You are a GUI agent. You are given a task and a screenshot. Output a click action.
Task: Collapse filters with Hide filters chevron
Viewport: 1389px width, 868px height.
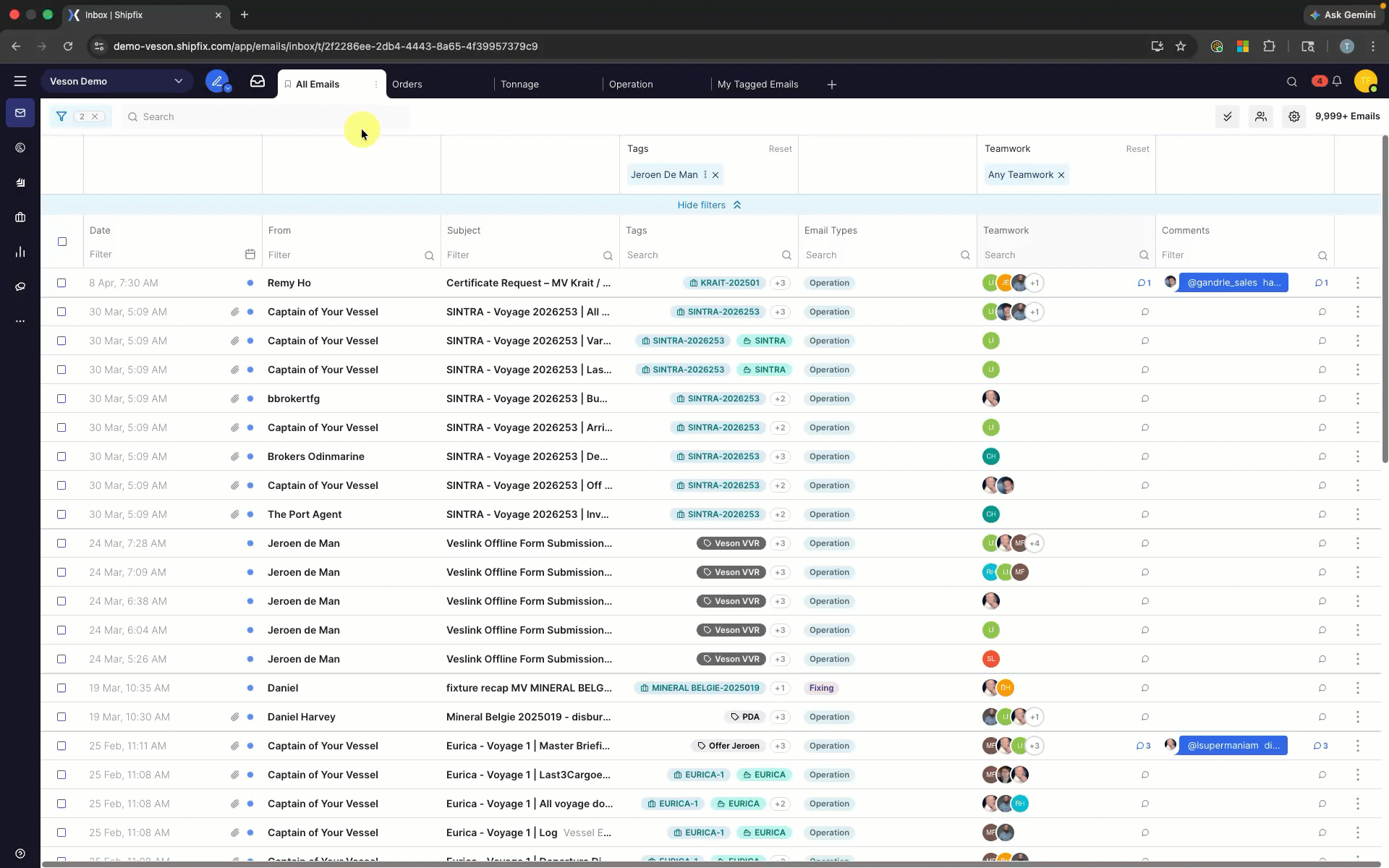click(x=709, y=205)
